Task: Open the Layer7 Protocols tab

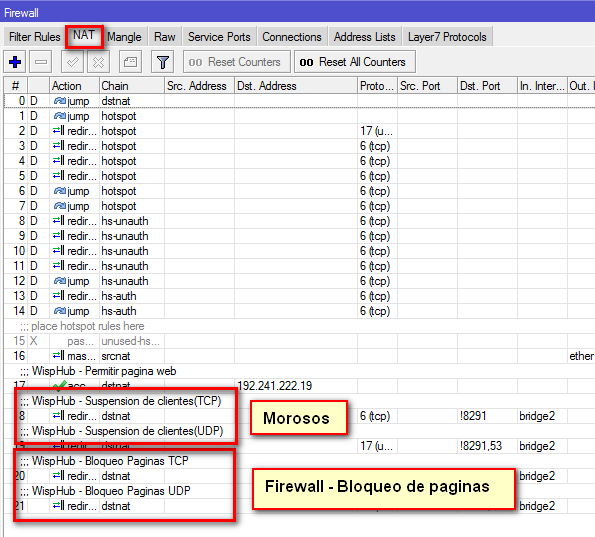Action: (x=447, y=37)
